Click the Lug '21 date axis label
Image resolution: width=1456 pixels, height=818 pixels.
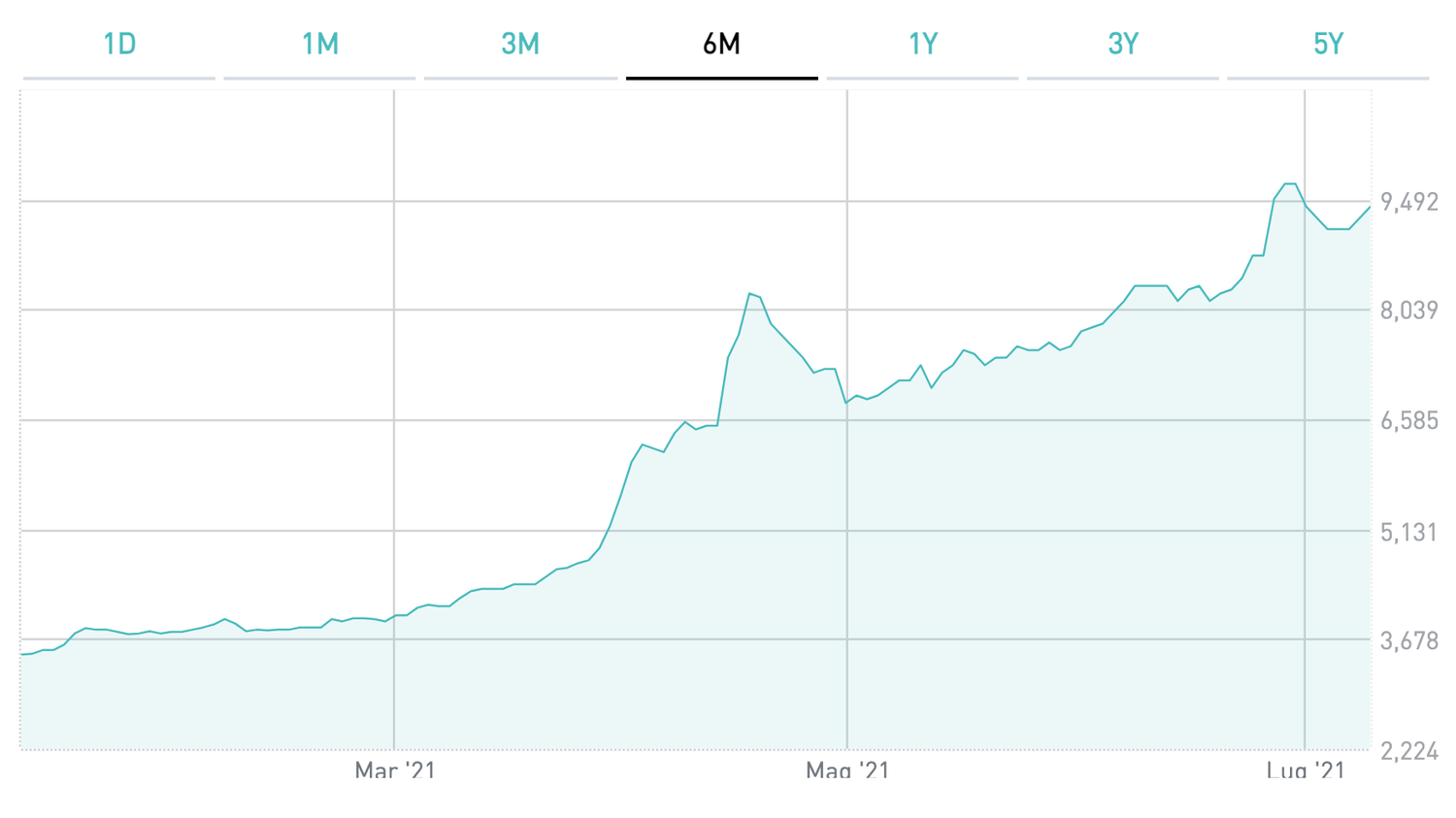tap(1306, 770)
